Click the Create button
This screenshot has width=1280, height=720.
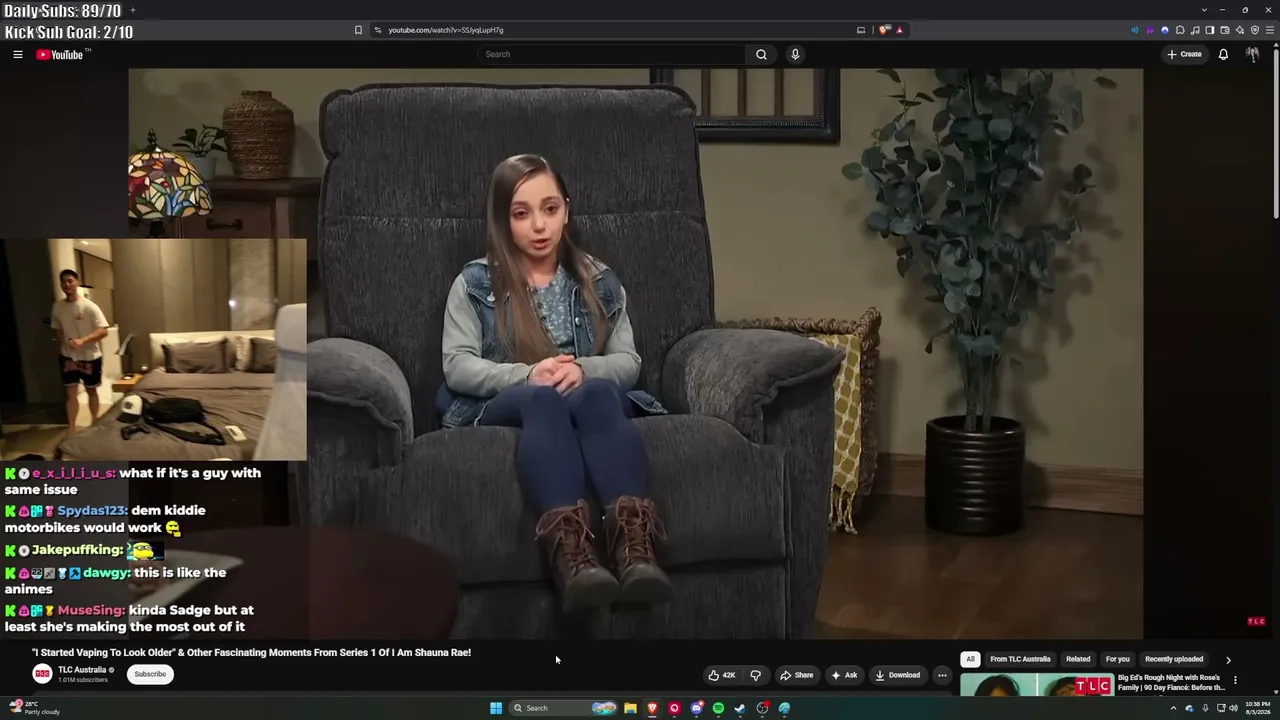(1184, 54)
